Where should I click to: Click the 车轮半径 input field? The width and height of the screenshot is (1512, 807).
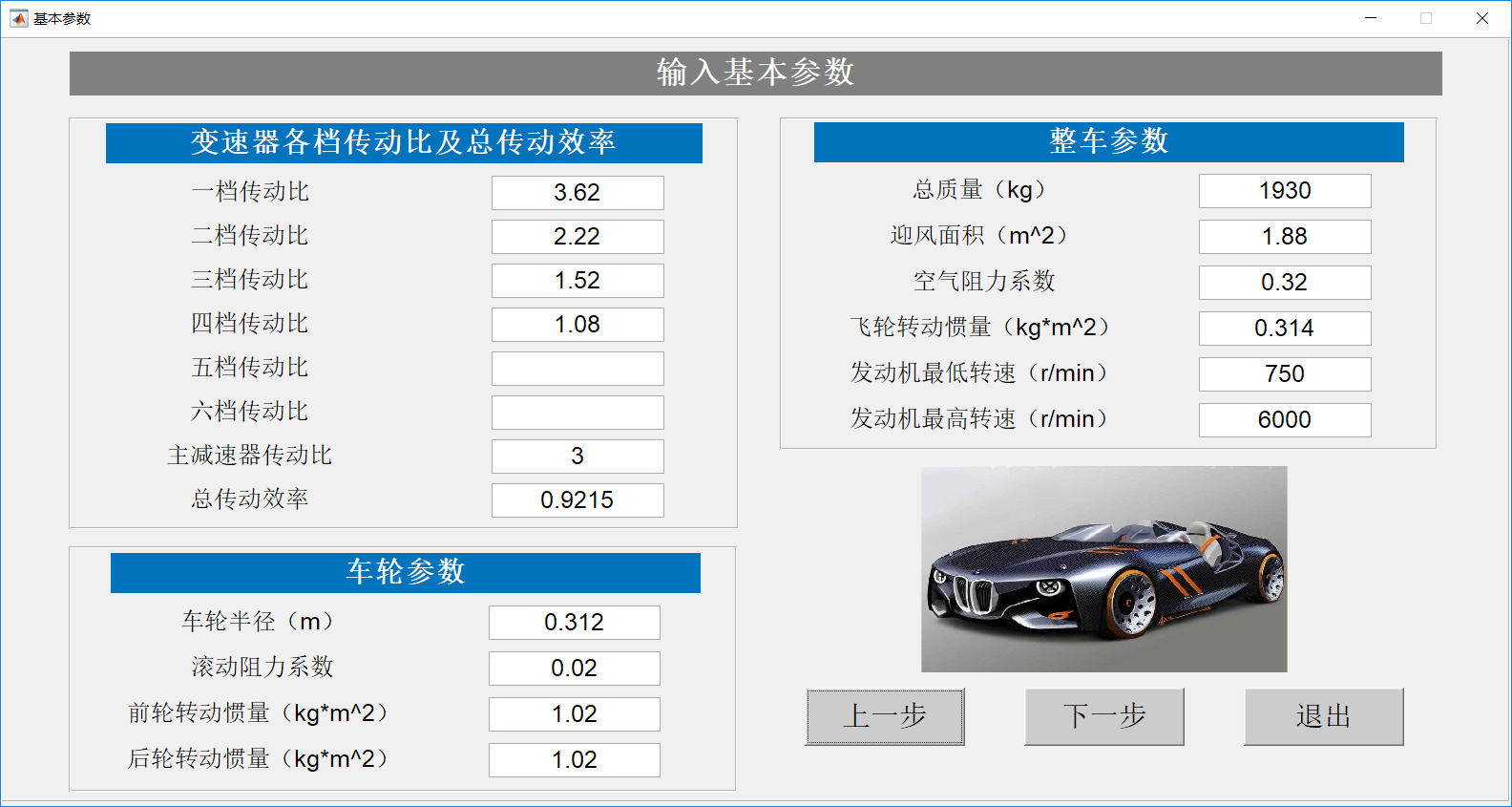pyautogui.click(x=574, y=623)
